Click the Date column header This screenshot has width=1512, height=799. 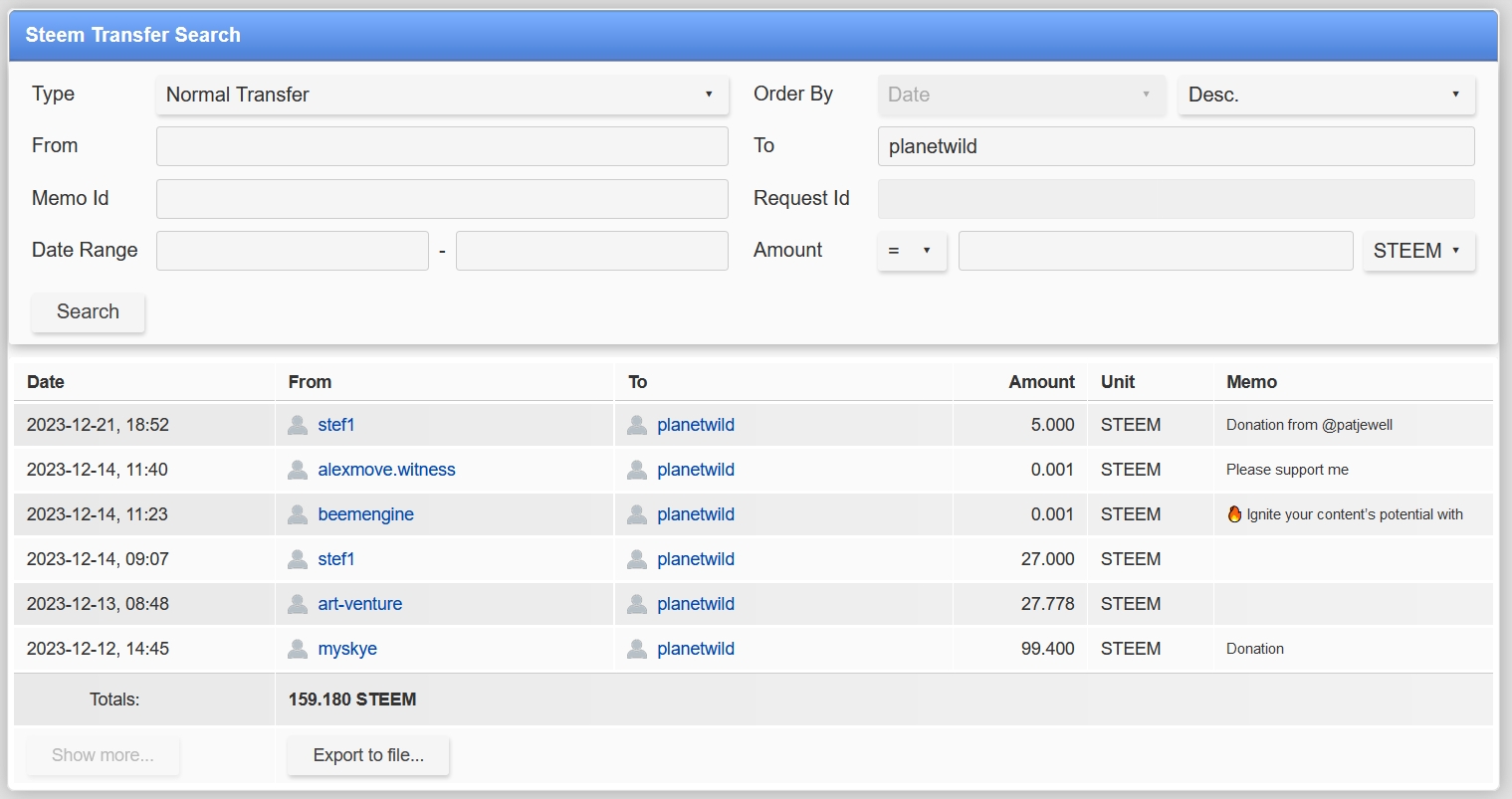click(46, 382)
